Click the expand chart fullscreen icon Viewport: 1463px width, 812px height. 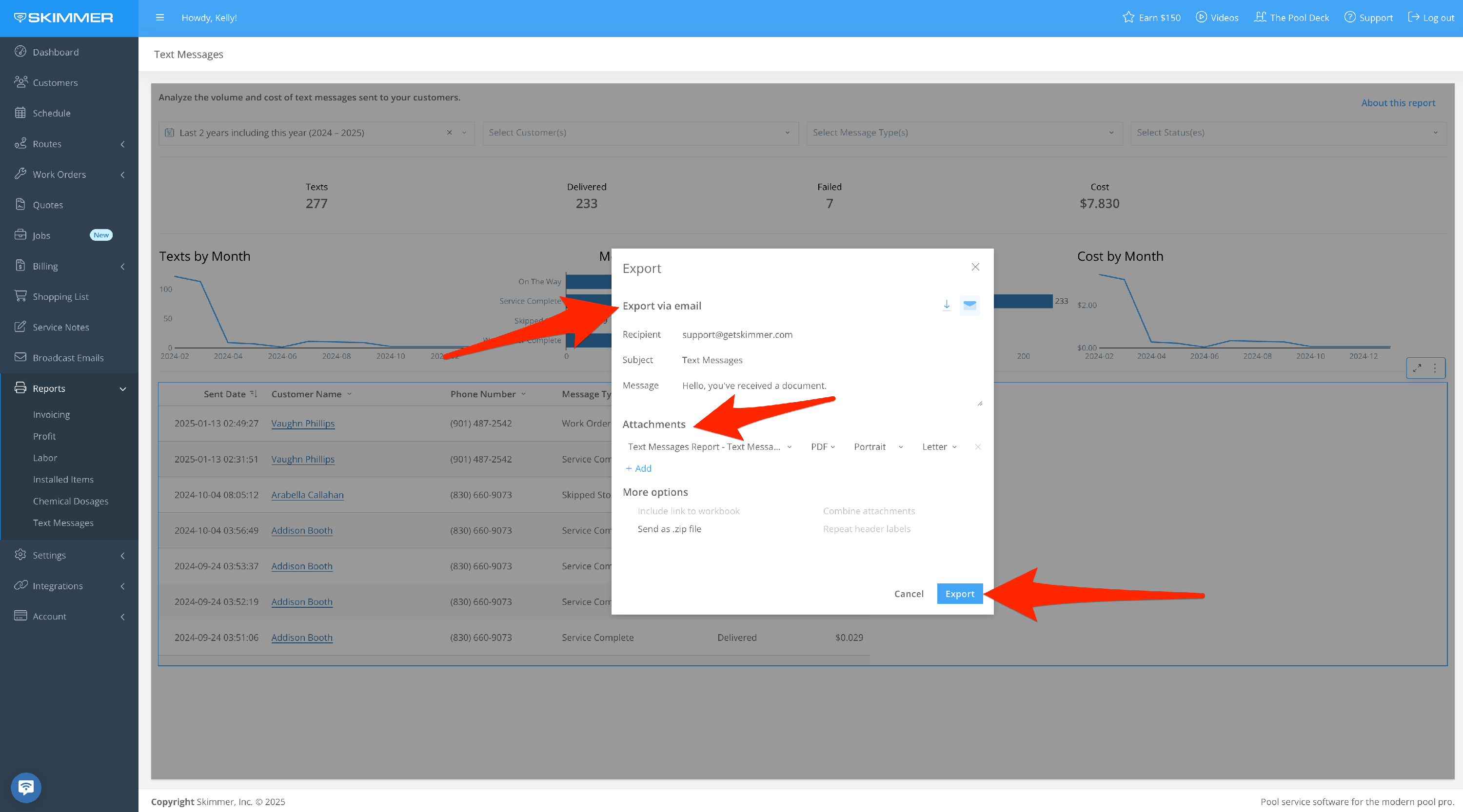click(1417, 367)
